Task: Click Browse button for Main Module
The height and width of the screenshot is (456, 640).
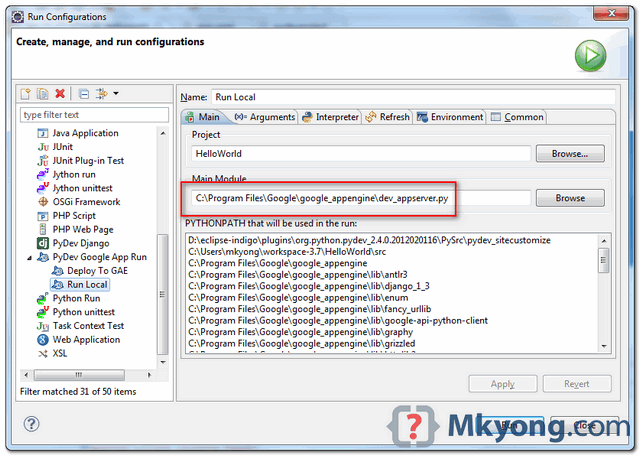Action: [x=570, y=198]
